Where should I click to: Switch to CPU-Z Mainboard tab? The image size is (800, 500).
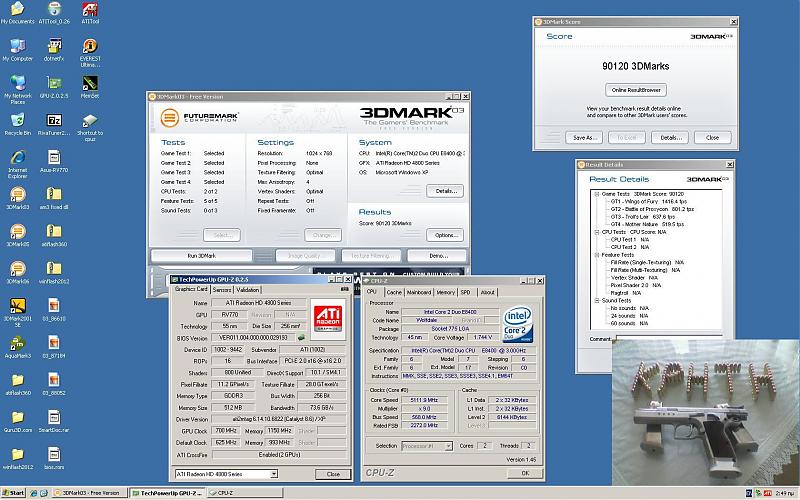[419, 292]
